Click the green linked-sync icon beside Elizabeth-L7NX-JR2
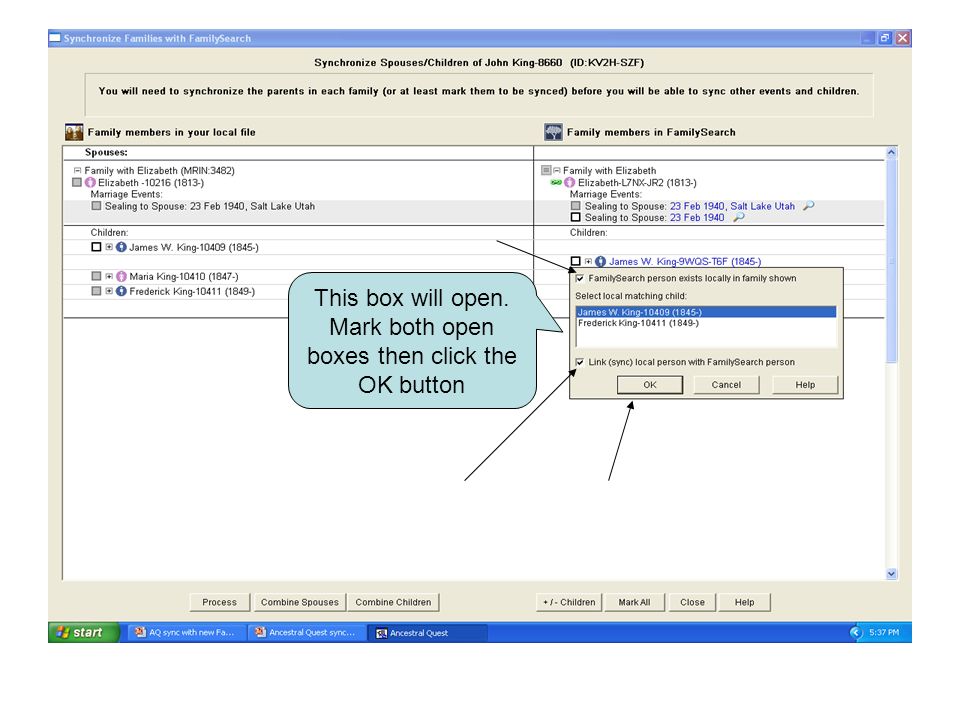960x720 pixels. (556, 182)
